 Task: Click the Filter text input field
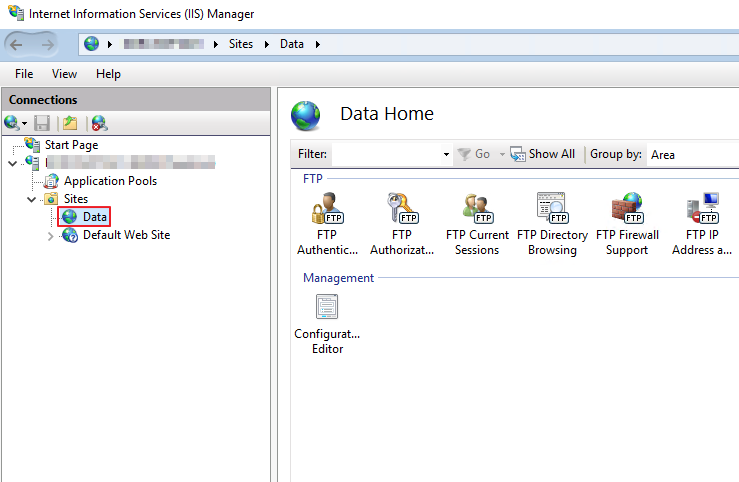387,155
